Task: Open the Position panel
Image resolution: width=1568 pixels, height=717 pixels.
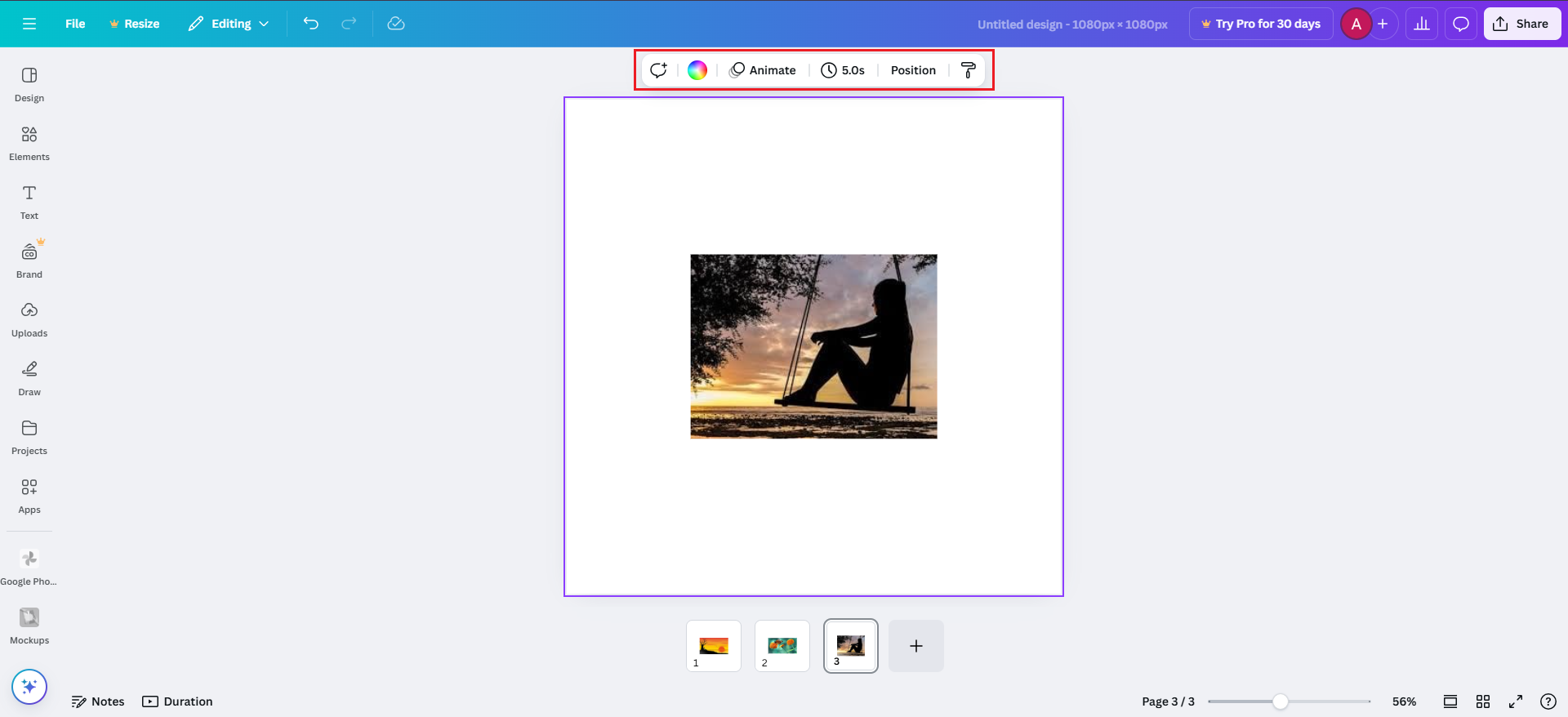Action: [913, 70]
